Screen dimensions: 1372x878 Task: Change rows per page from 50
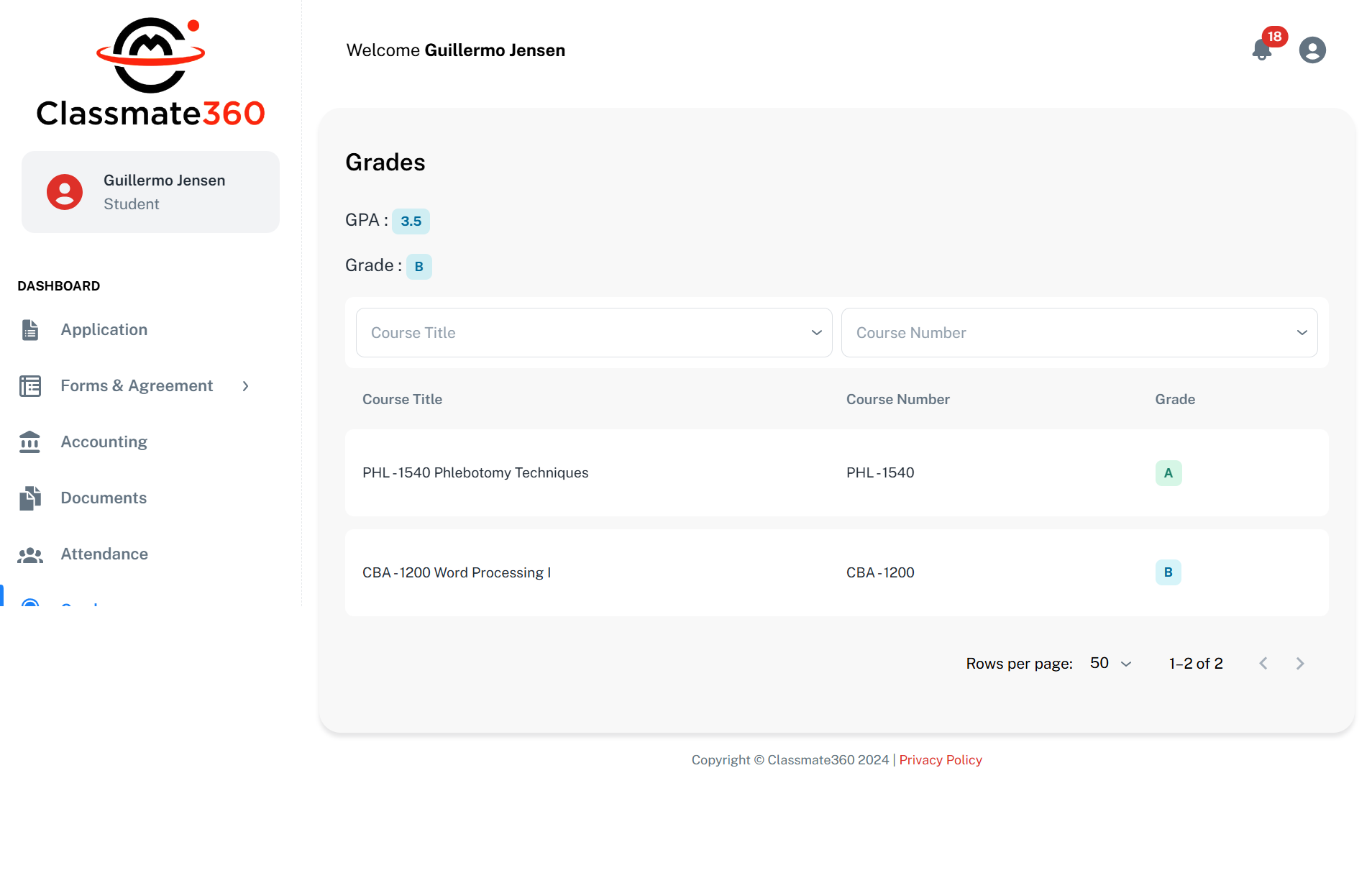(1110, 664)
